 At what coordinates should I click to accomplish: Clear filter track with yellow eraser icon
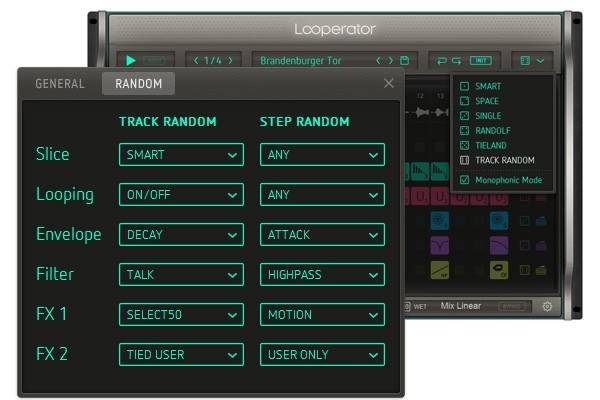pyautogui.click(x=541, y=271)
